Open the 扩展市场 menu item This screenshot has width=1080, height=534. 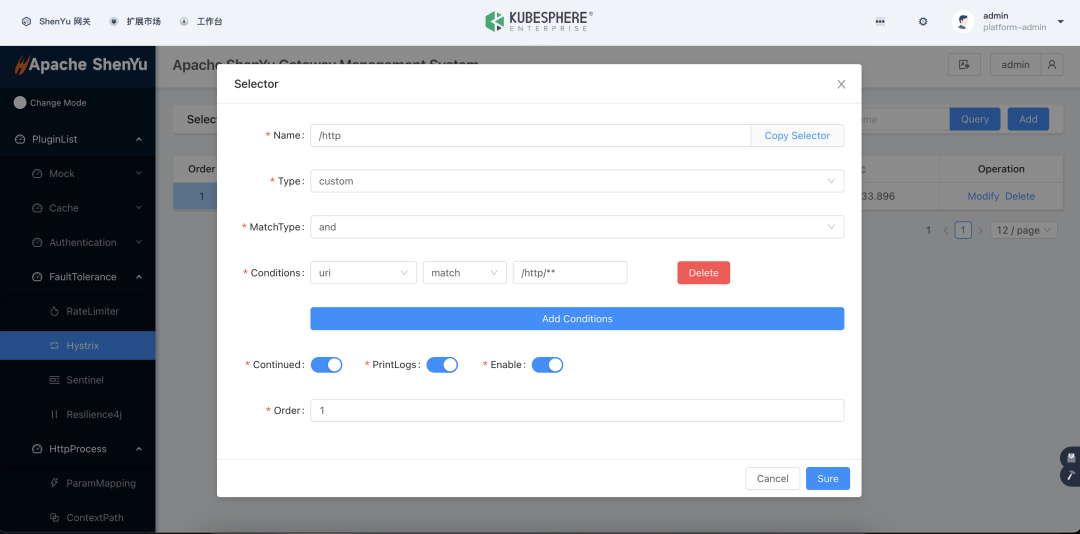(136, 21)
